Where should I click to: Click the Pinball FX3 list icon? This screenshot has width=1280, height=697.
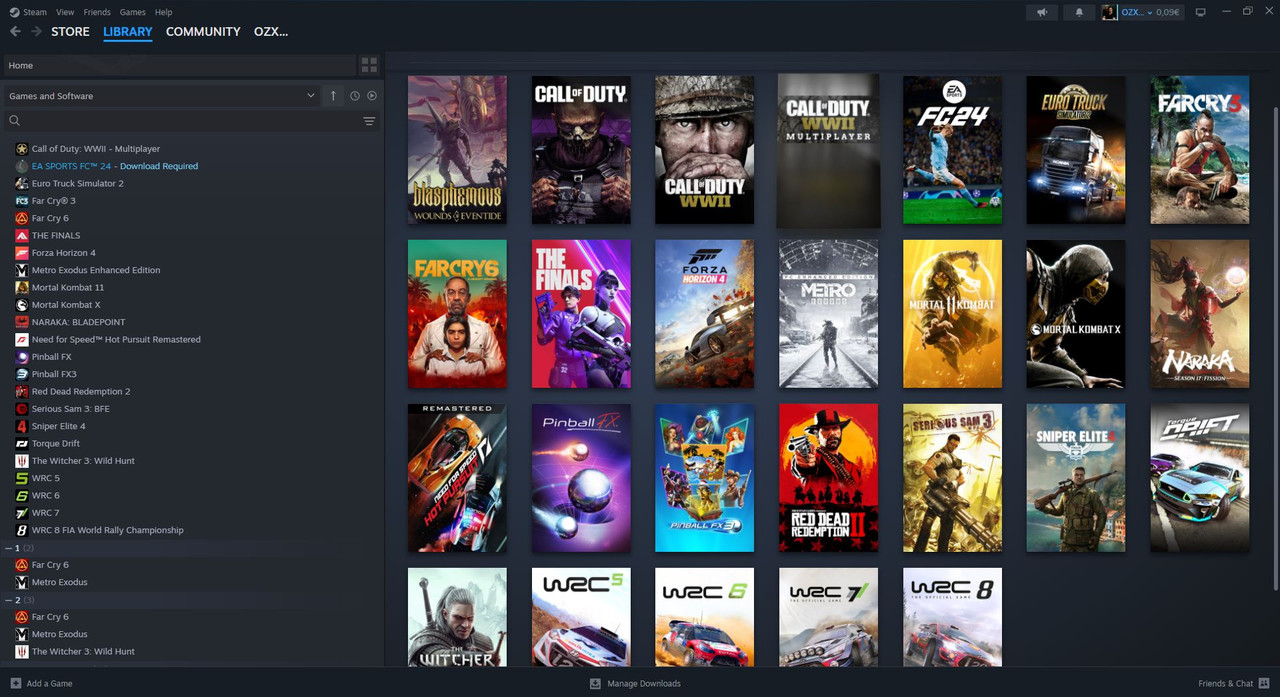[x=22, y=374]
